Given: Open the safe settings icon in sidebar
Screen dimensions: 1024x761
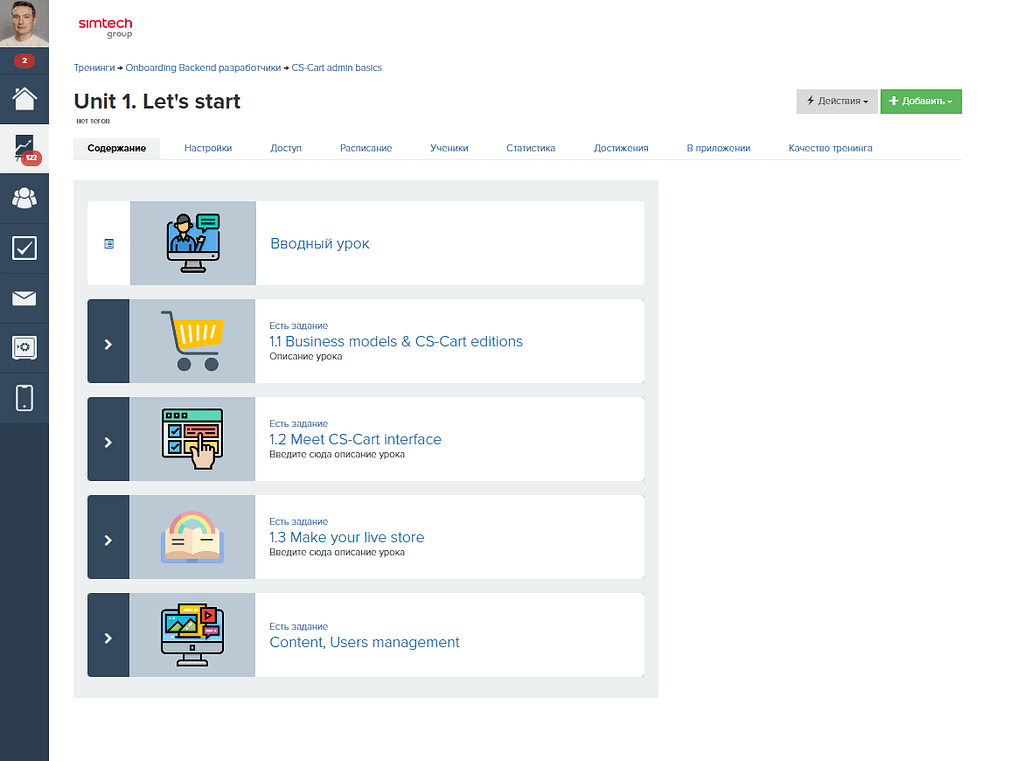Looking at the screenshot, I should tap(24, 348).
